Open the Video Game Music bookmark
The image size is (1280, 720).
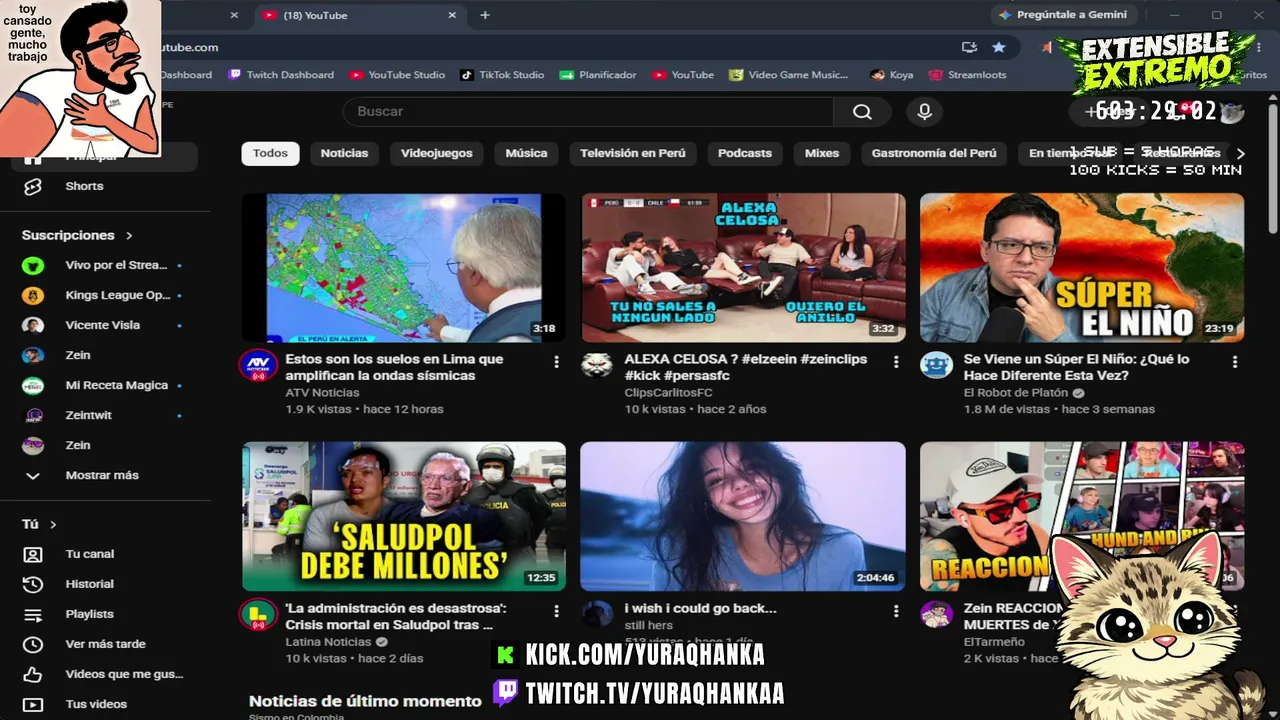(x=788, y=75)
